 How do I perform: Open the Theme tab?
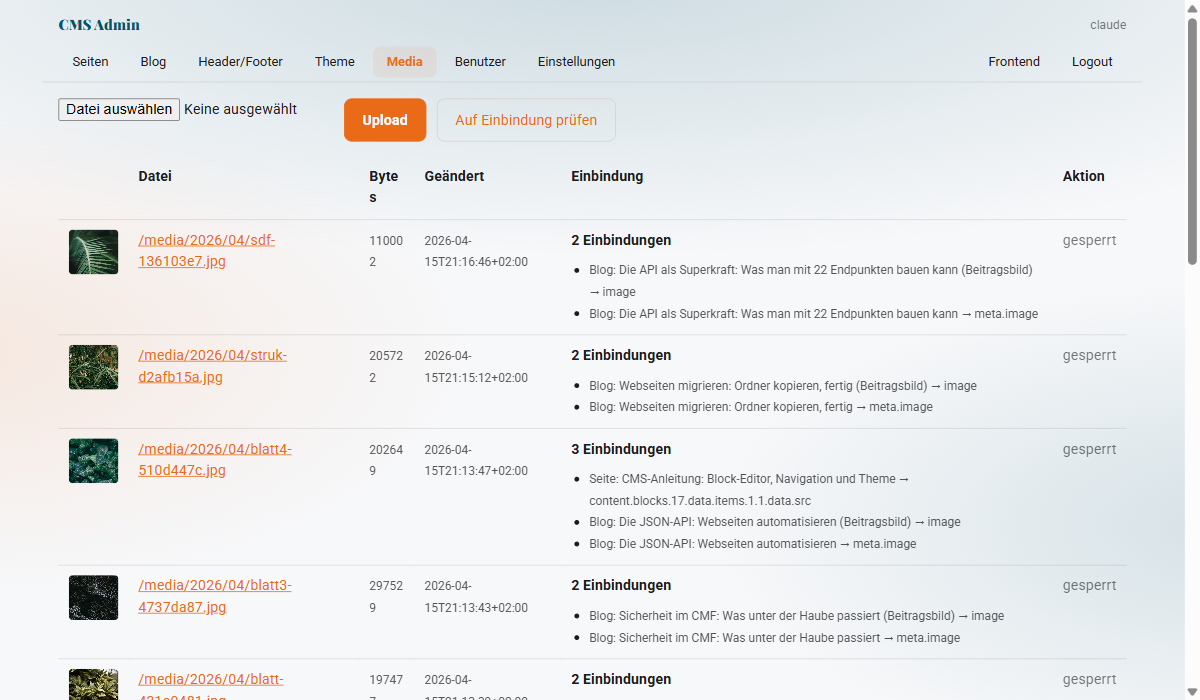pos(334,61)
